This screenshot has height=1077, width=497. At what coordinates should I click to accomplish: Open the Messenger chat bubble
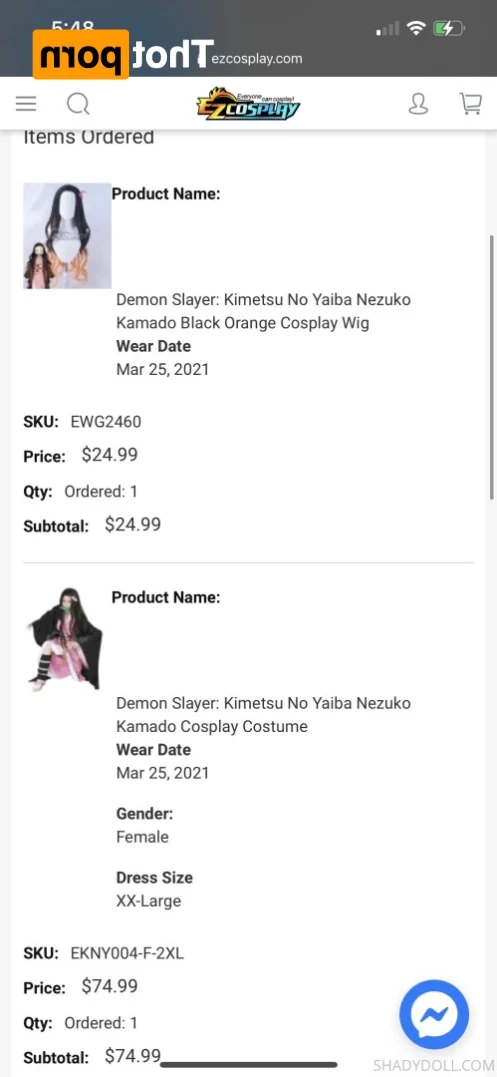pyautogui.click(x=434, y=1014)
